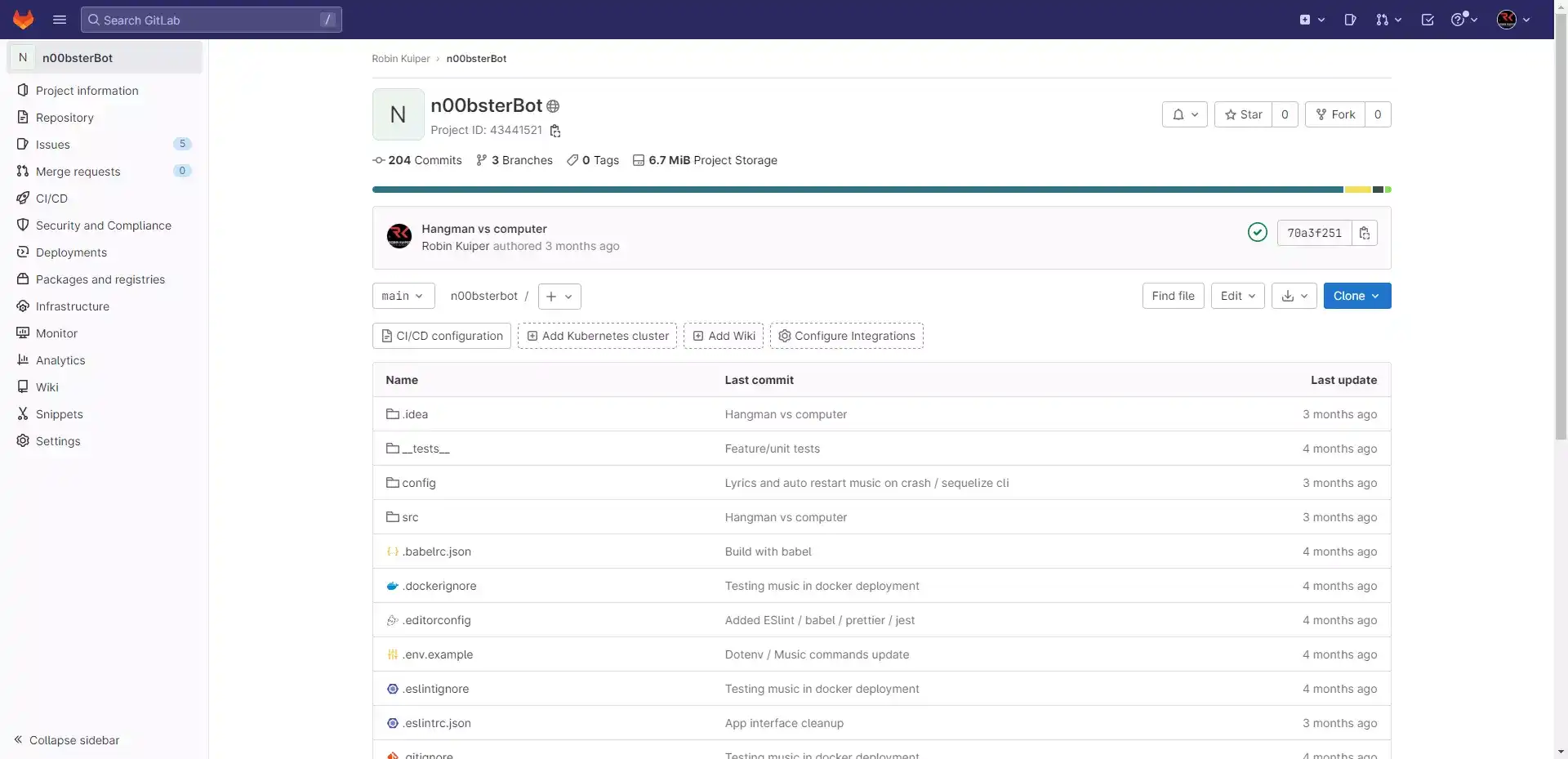The image size is (1568, 759).
Task: Open the hamburger main menu
Action: click(60, 20)
